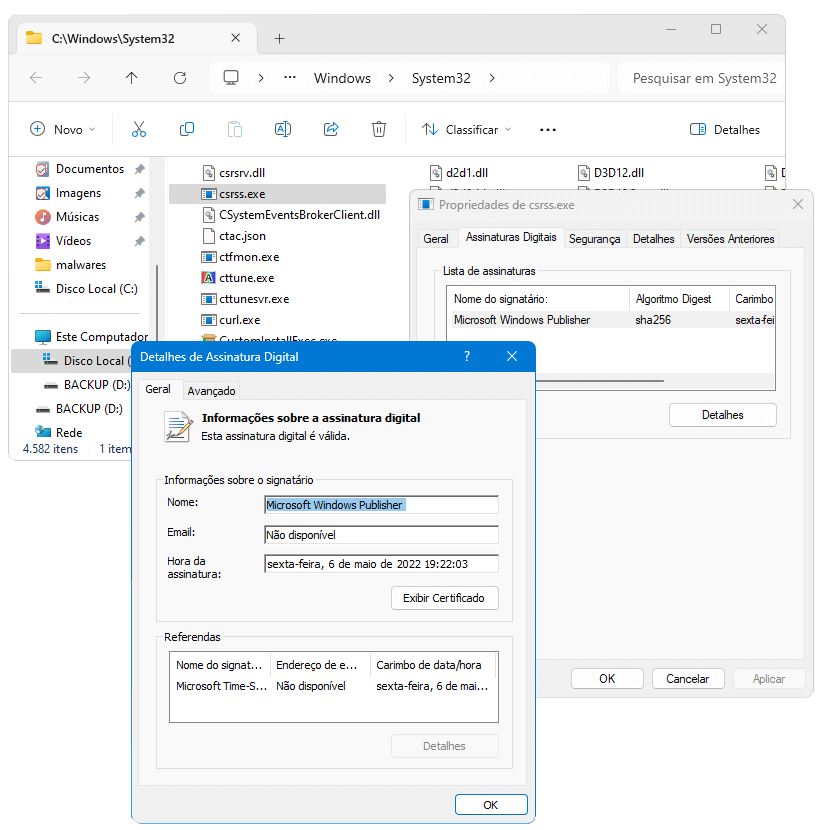Viewport: 820px width, 830px height.
Task: Click the Copy icon in toolbar
Action: [187, 129]
